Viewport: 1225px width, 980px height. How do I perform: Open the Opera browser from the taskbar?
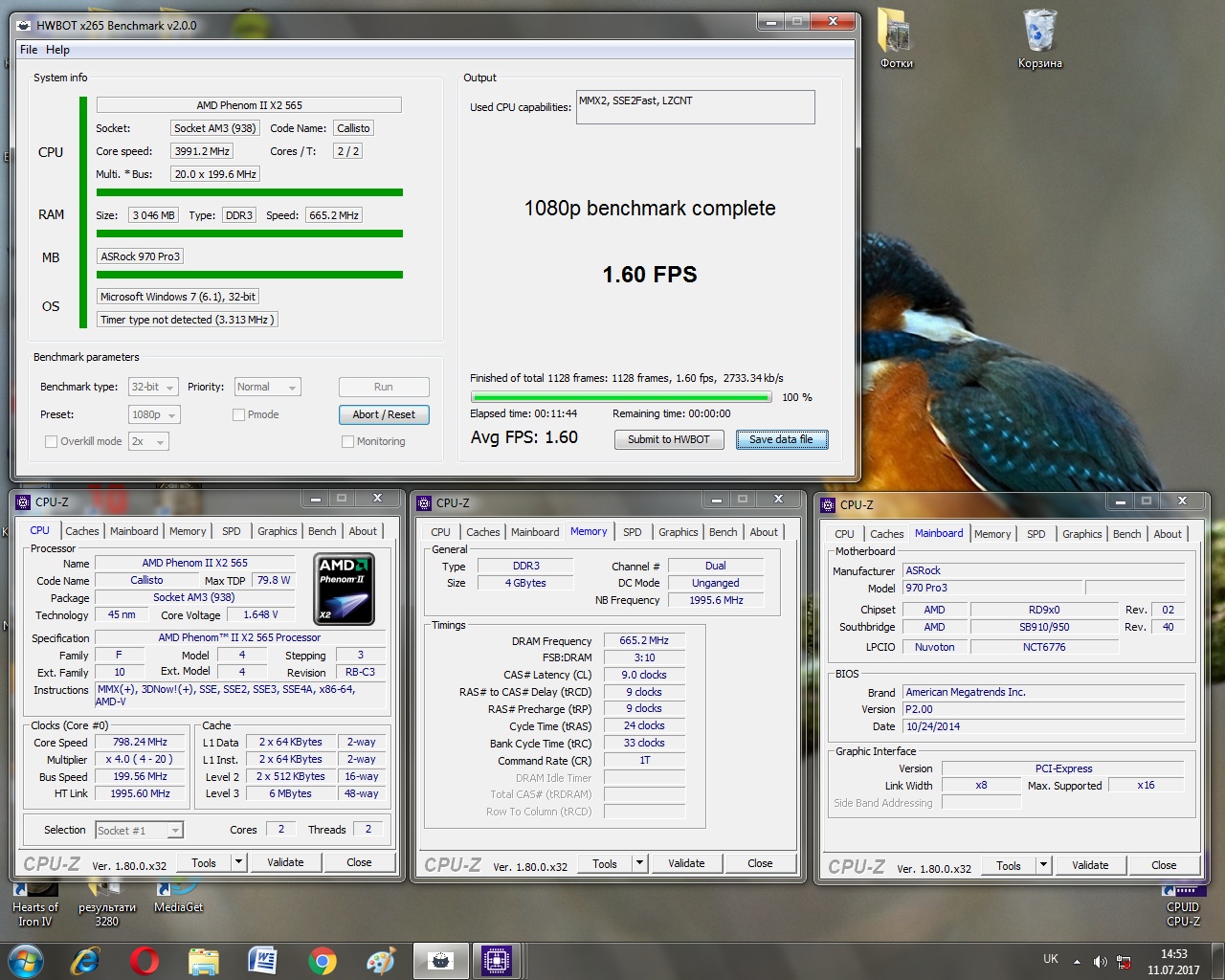tap(145, 960)
